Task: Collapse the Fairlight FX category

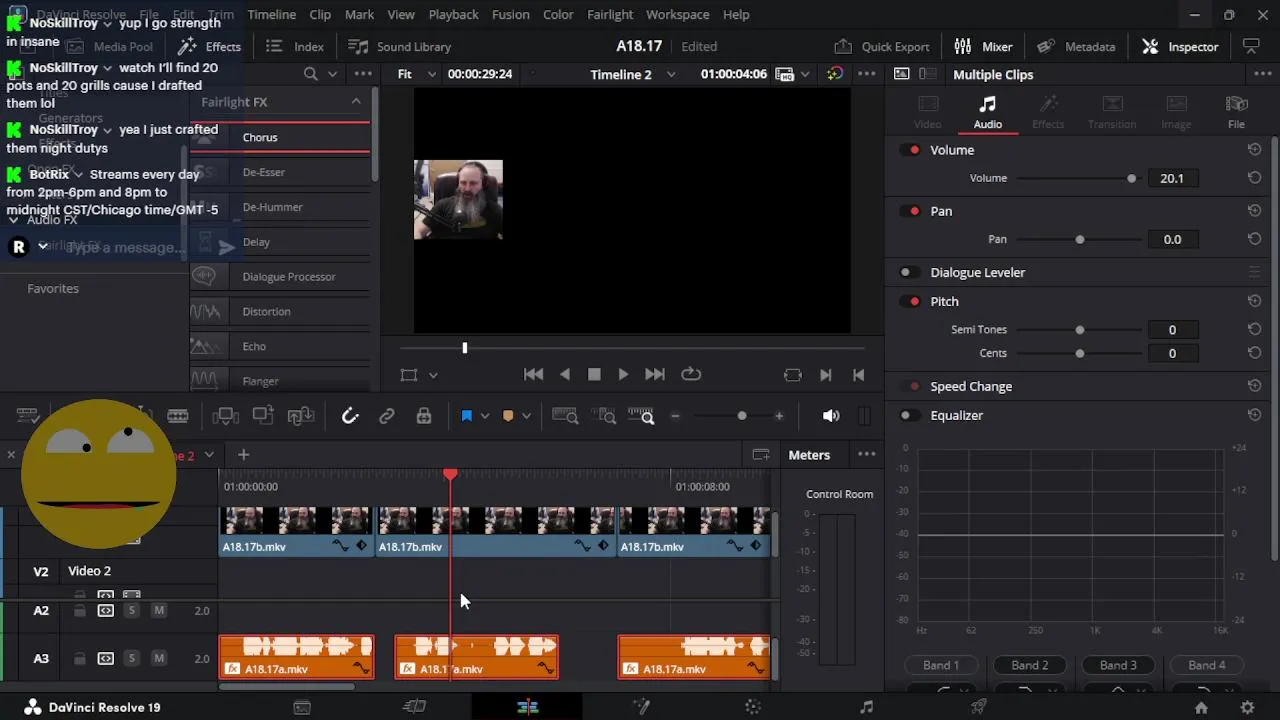Action: click(x=355, y=102)
